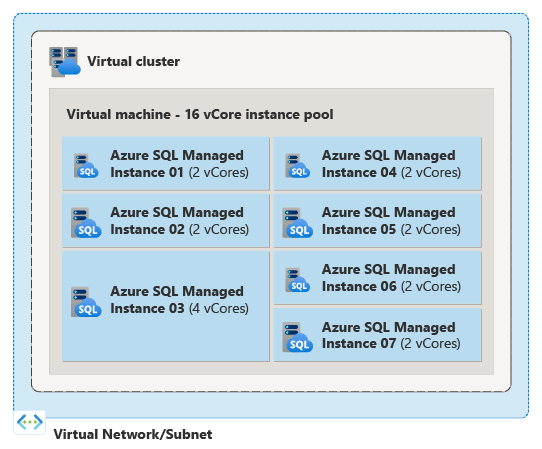Select the SQL icon for Instance 02

pyautogui.click(x=86, y=223)
